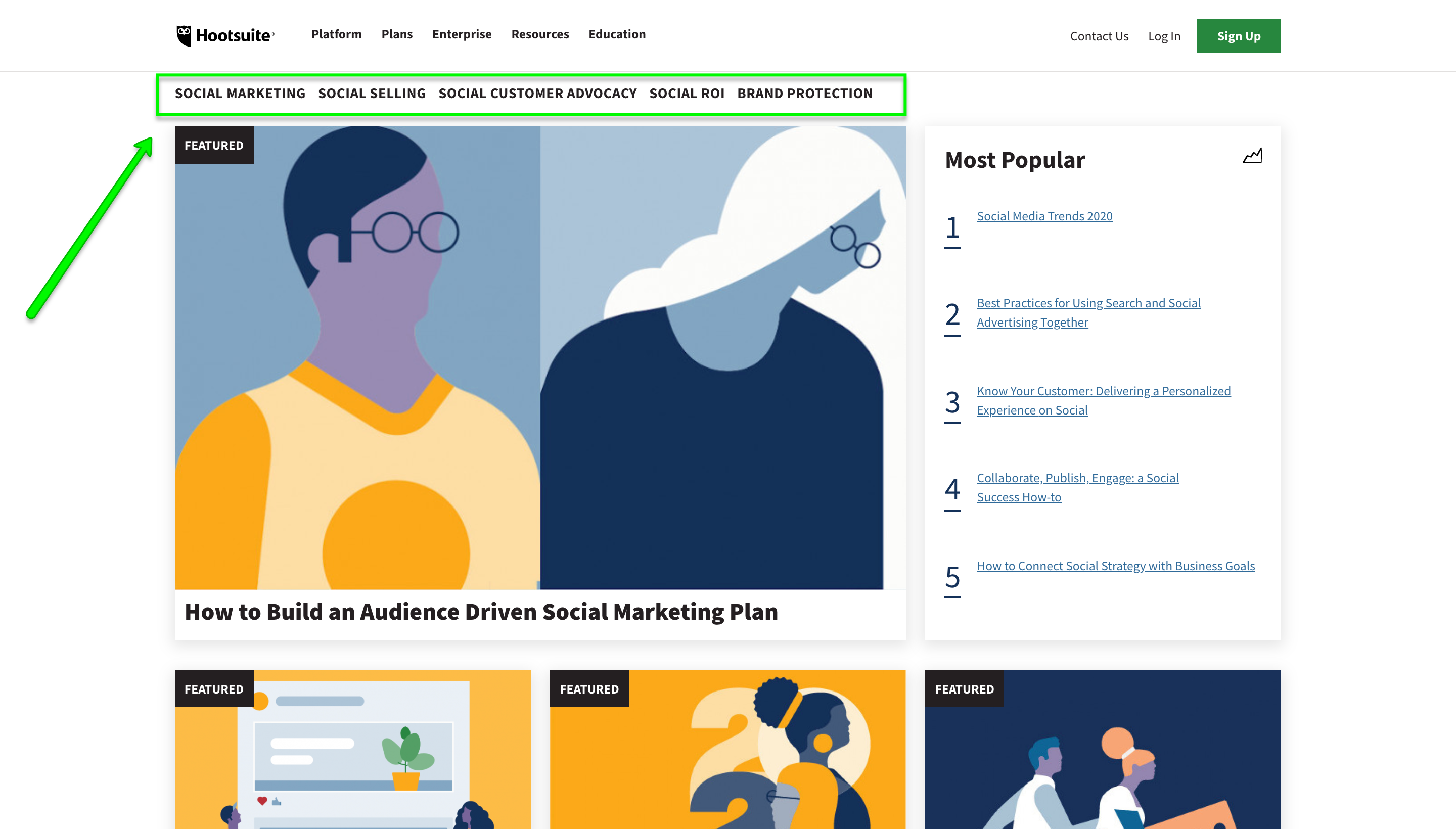
Task: Open 'Know Your Customer: Delivering a Personalized Experience'
Action: tap(1104, 401)
